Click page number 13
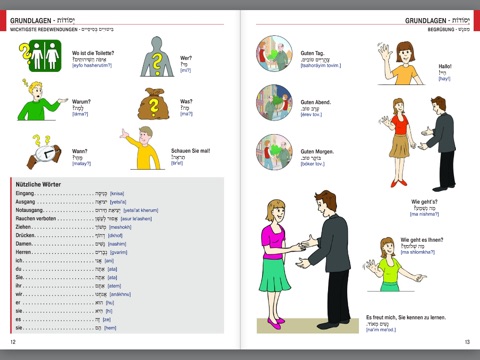480x360 pixels. 467,342
